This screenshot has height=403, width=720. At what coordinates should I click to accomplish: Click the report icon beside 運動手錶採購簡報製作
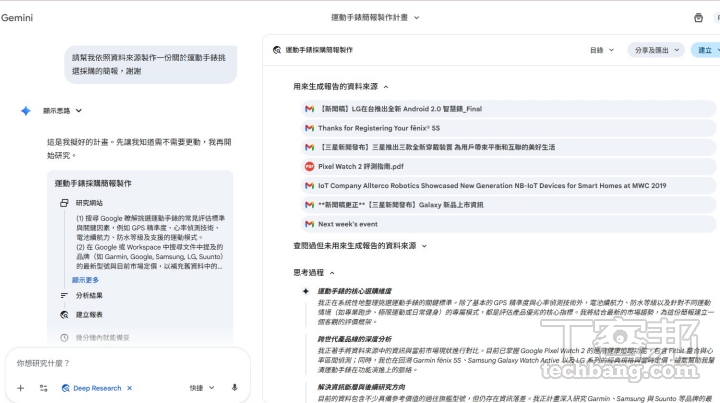pos(277,50)
